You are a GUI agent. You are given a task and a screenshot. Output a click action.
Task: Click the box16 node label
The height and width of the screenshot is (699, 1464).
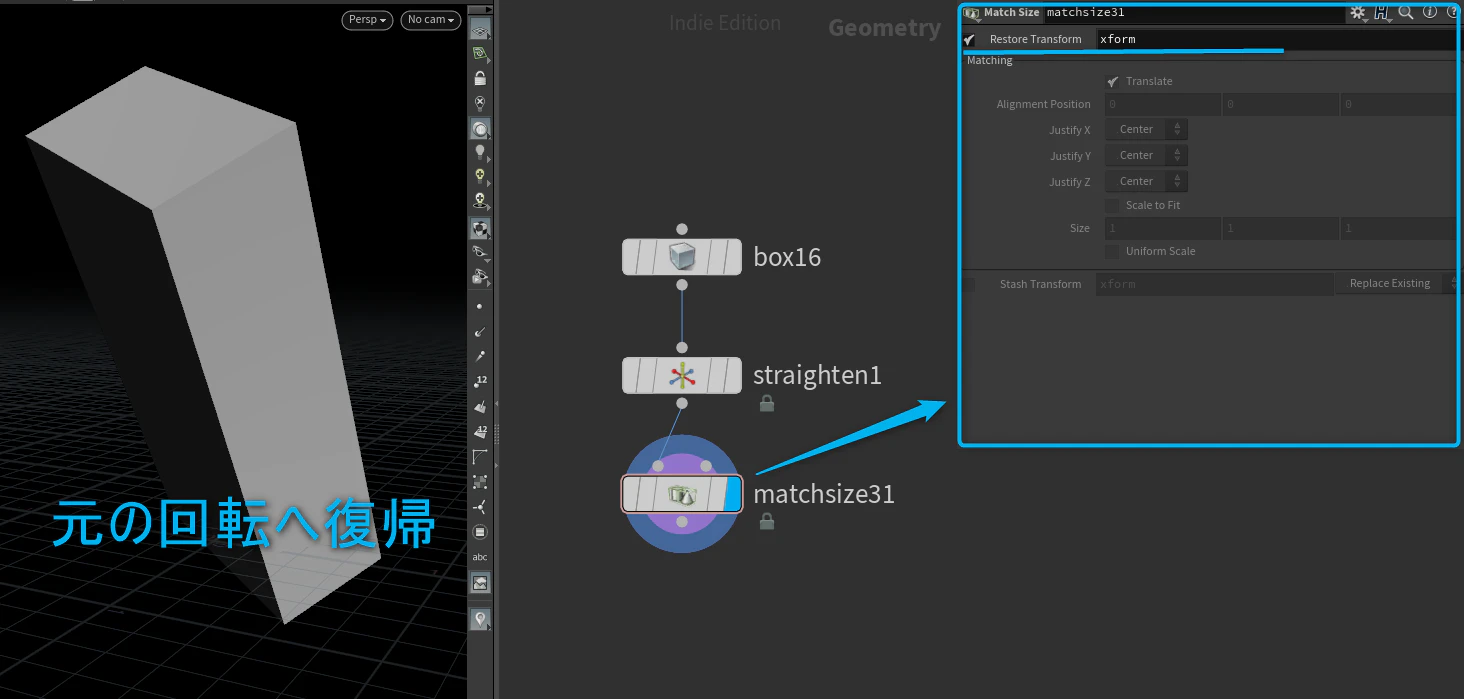(787, 257)
